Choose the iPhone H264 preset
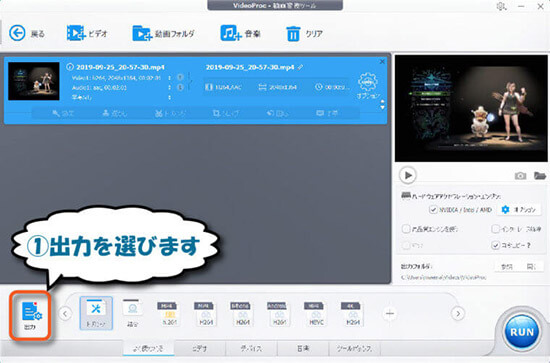The width and height of the screenshot is (550, 363). [x=242, y=314]
